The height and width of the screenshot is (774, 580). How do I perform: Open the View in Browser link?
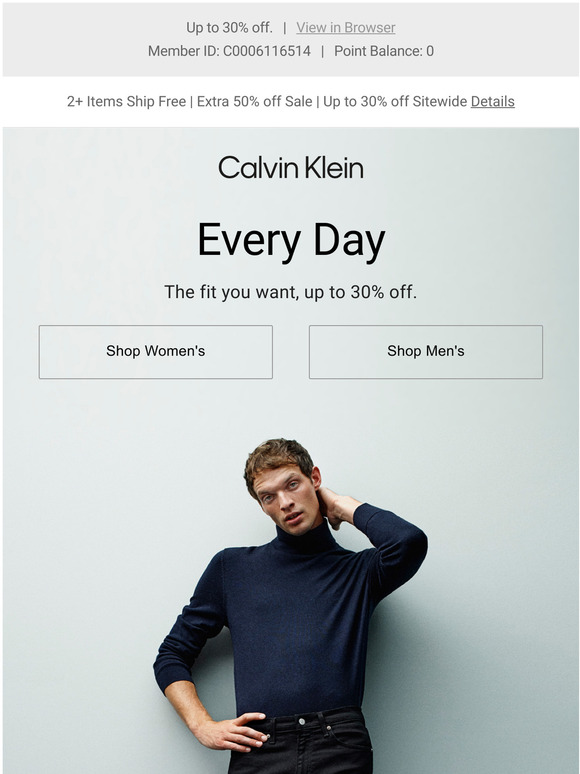tap(346, 28)
